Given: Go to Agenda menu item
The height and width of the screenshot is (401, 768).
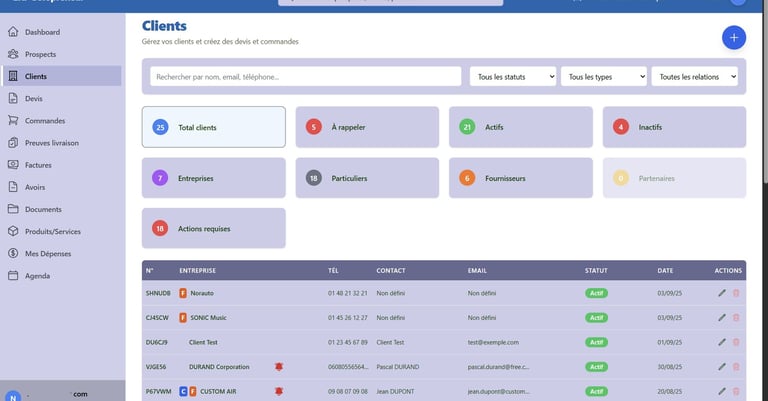Looking at the screenshot, I should tap(62, 275).
